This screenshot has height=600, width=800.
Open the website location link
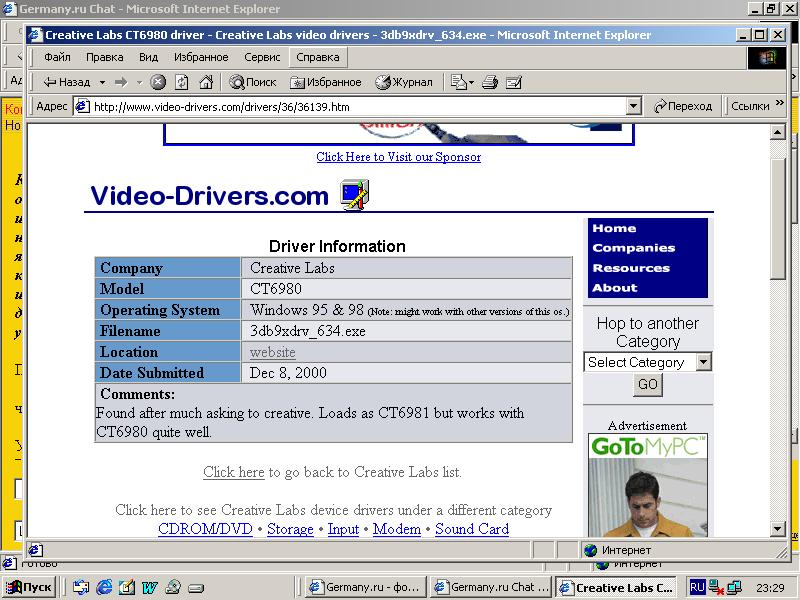(x=272, y=352)
